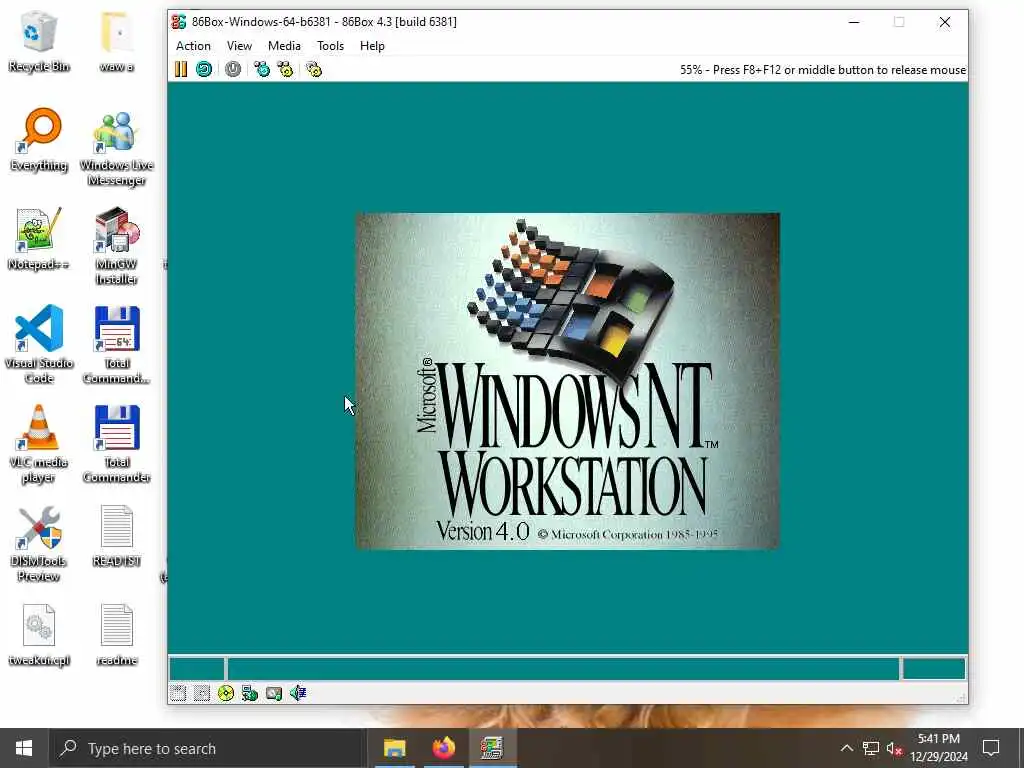Open 86Box settings from toolbar gear icon
This screenshot has width=1024, height=768.
pyautogui.click(x=314, y=69)
